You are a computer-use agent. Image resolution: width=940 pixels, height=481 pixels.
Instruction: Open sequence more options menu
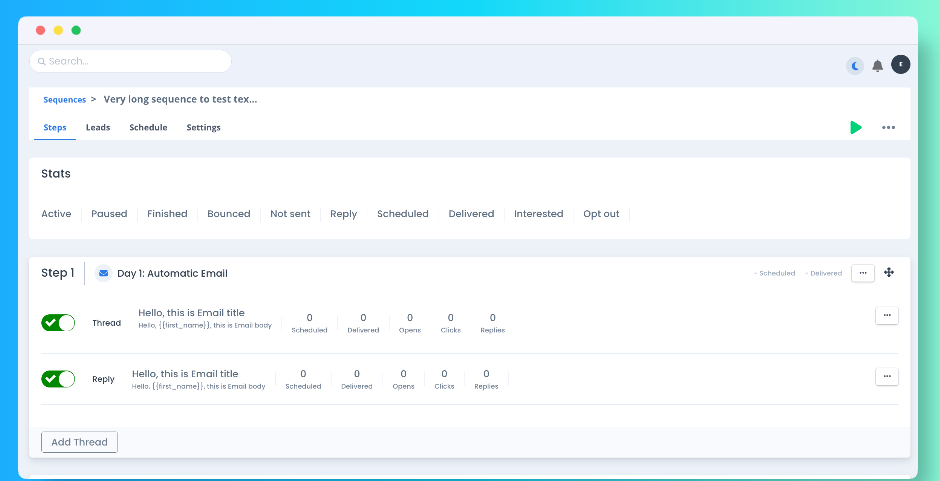888,128
